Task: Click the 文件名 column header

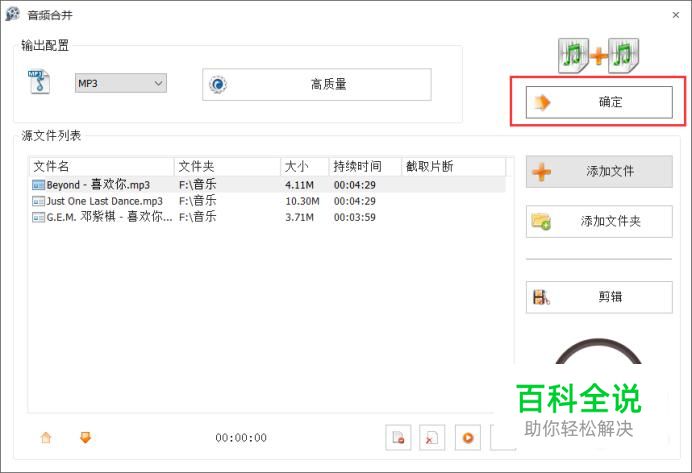Action: pyautogui.click(x=102, y=166)
